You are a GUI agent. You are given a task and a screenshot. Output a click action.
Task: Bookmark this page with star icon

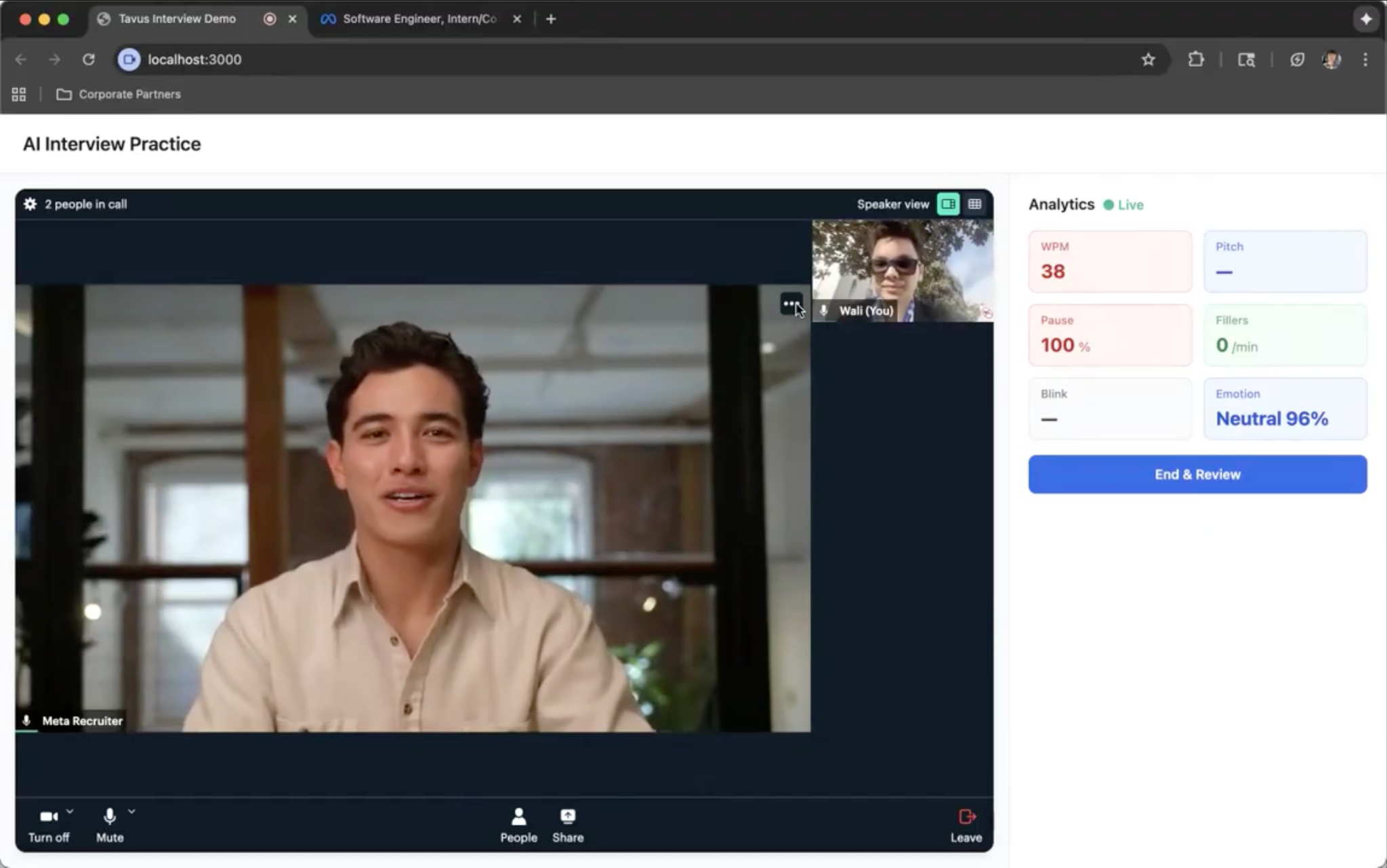[1148, 60]
